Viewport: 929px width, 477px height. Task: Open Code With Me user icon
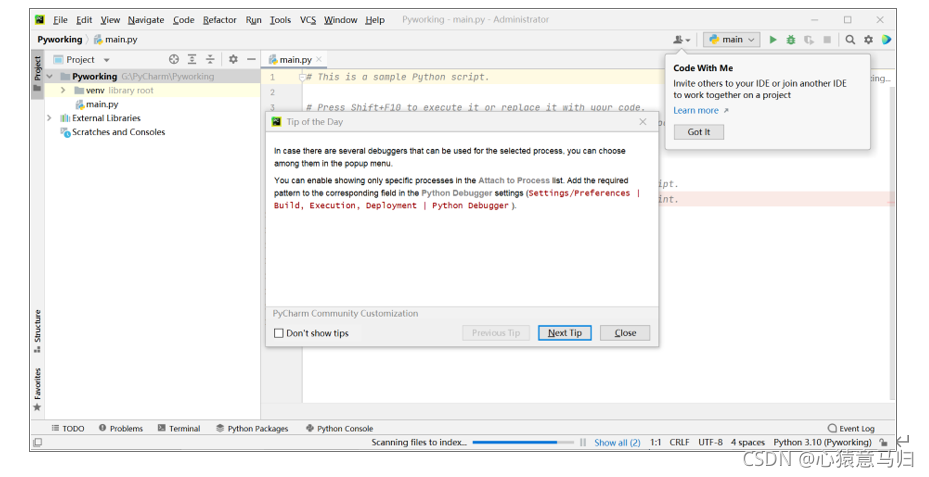click(681, 40)
